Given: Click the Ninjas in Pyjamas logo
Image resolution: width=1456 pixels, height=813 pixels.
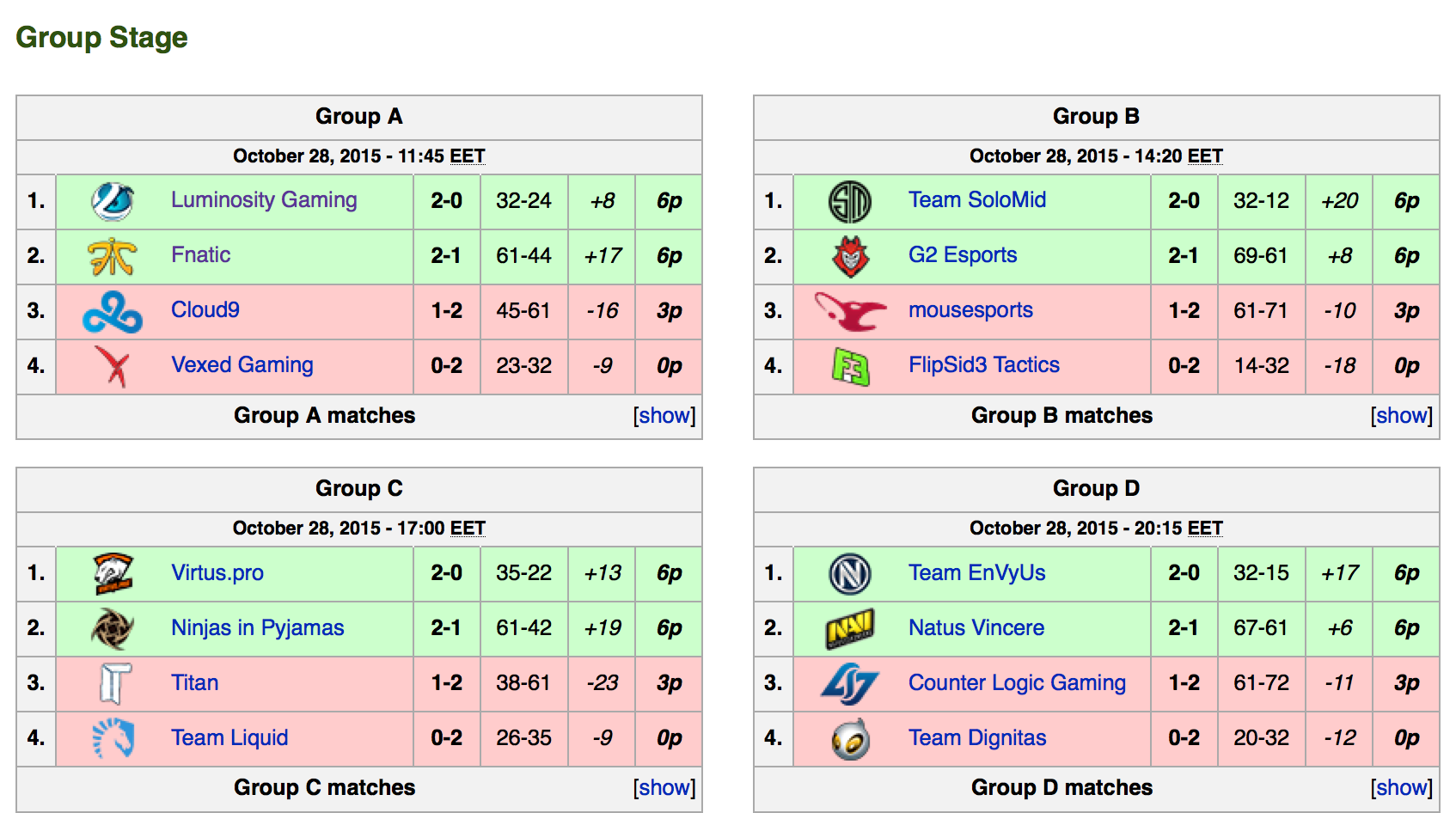Looking at the screenshot, I should [x=113, y=629].
